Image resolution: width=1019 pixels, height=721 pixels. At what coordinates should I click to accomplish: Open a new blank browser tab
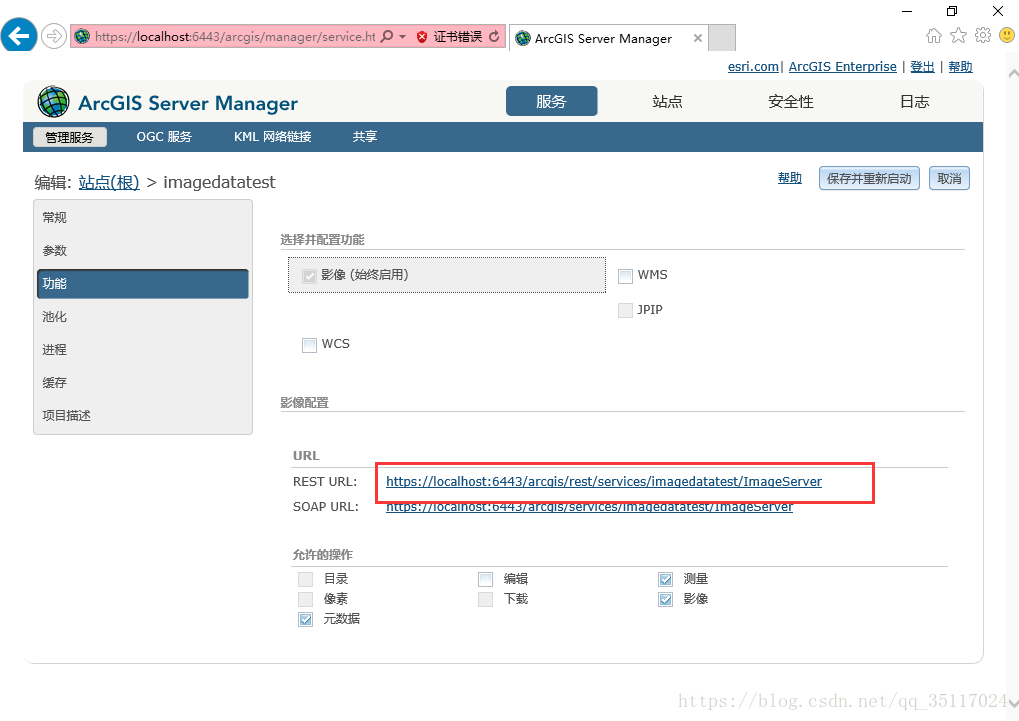tap(721, 38)
